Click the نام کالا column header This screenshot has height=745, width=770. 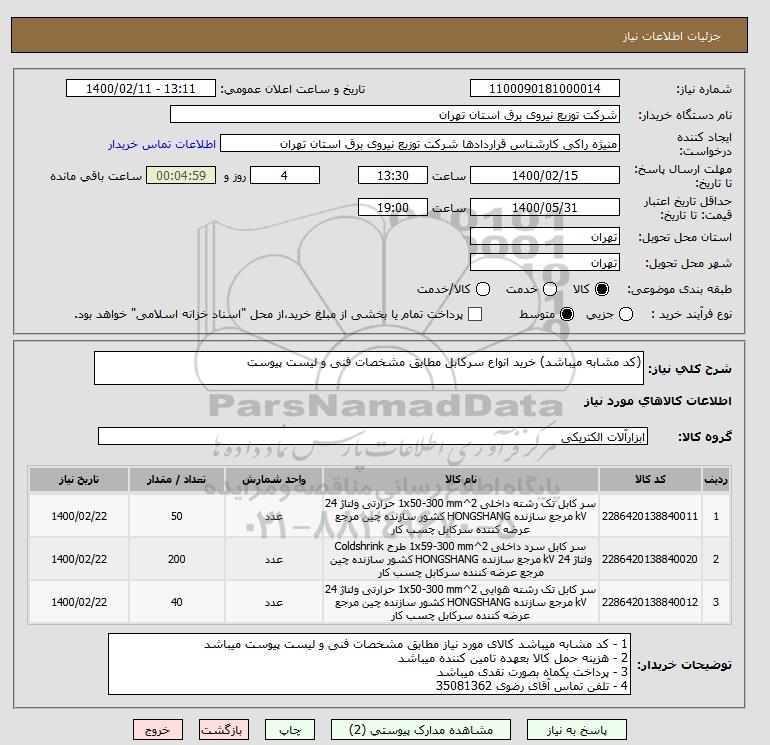coord(461,479)
